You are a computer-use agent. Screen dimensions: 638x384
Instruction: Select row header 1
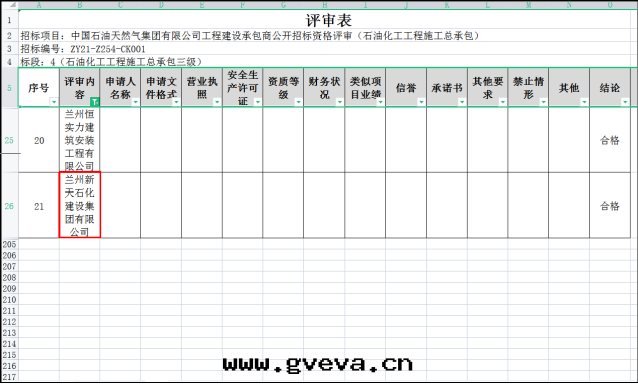click(9, 20)
